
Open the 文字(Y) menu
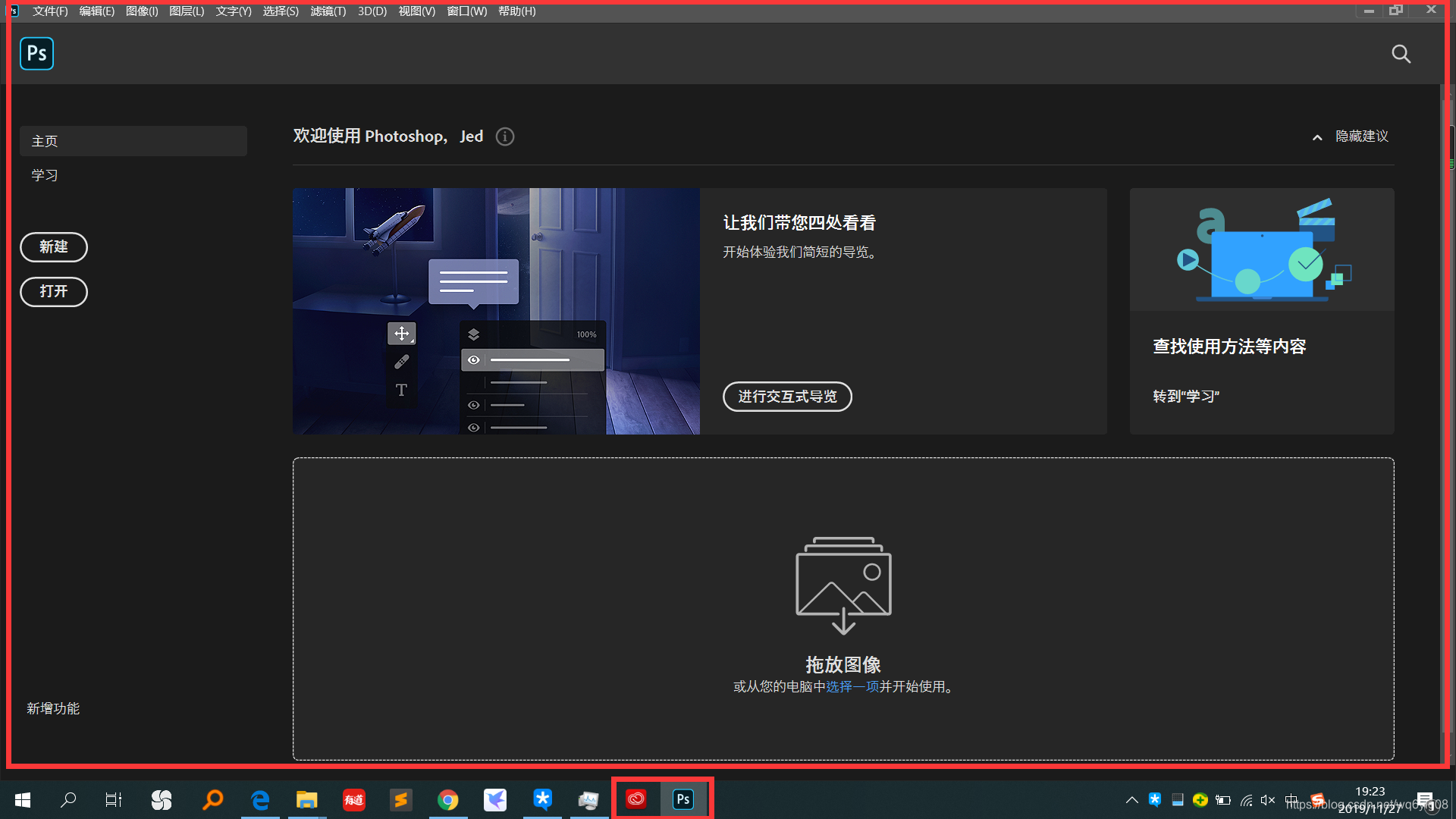(234, 11)
